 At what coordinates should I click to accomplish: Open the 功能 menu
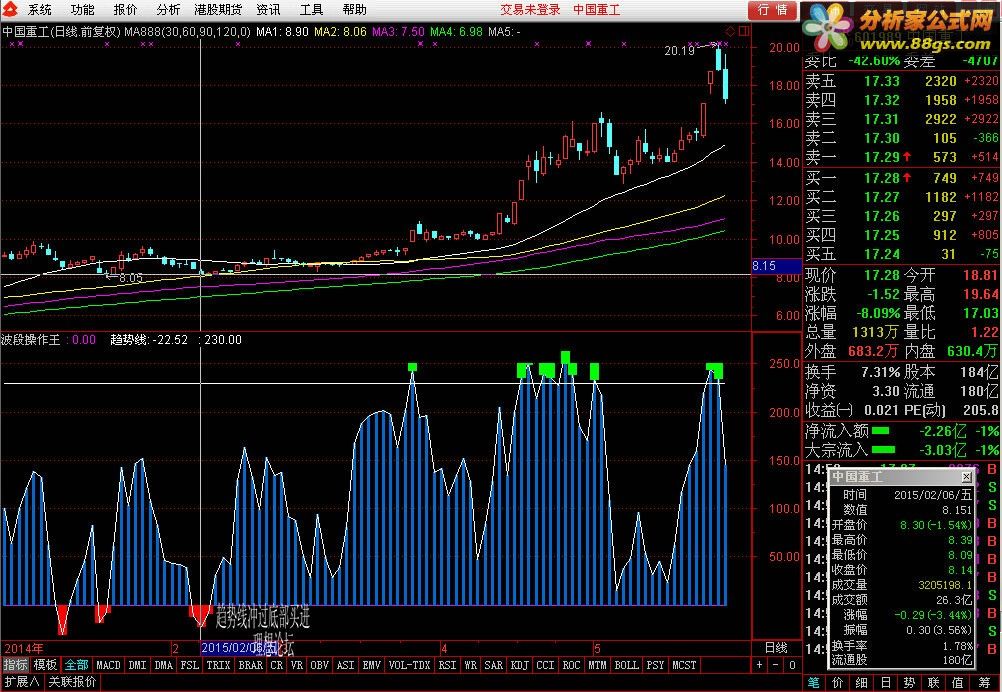click(82, 10)
